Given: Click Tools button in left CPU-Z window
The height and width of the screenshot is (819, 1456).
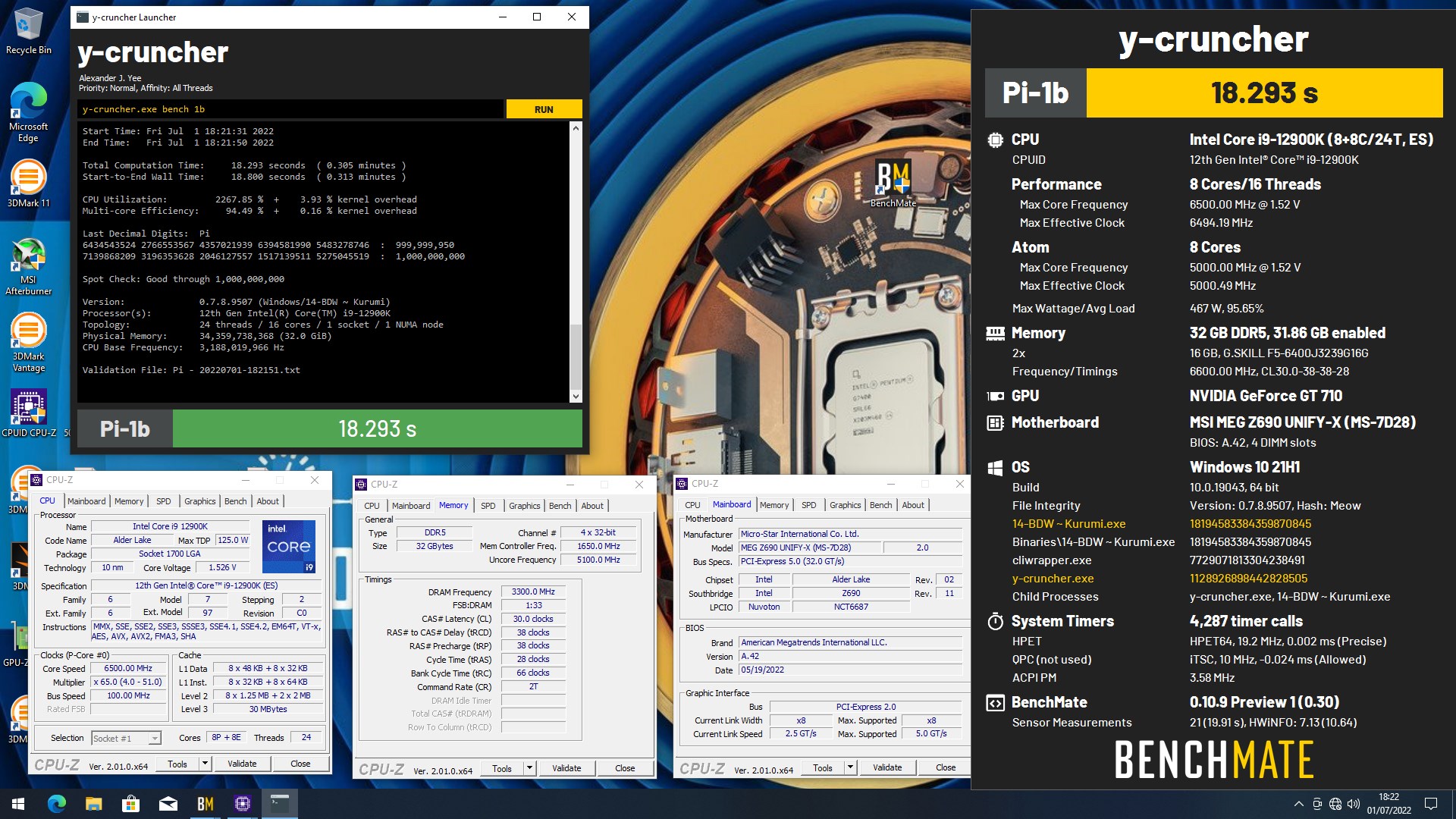Looking at the screenshot, I should (x=177, y=764).
